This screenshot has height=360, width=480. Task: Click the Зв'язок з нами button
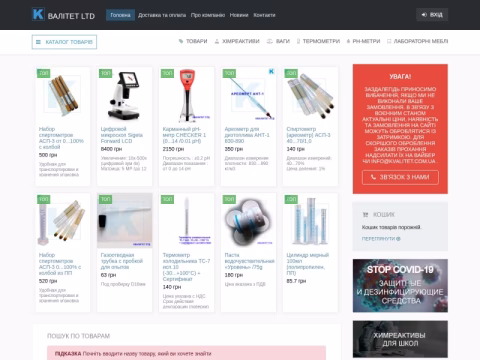click(400, 177)
